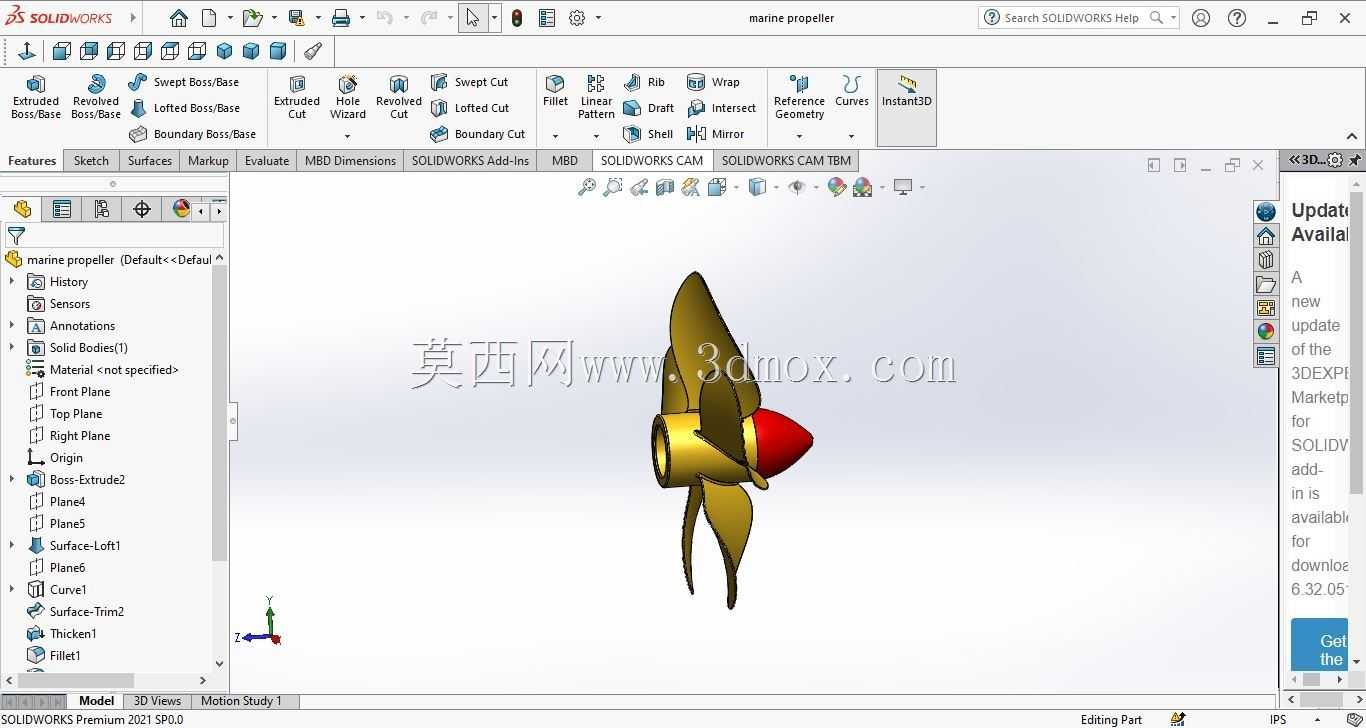Click the Search SOLIDWORKS Help field
This screenshot has height=728, width=1366.
(x=1072, y=18)
